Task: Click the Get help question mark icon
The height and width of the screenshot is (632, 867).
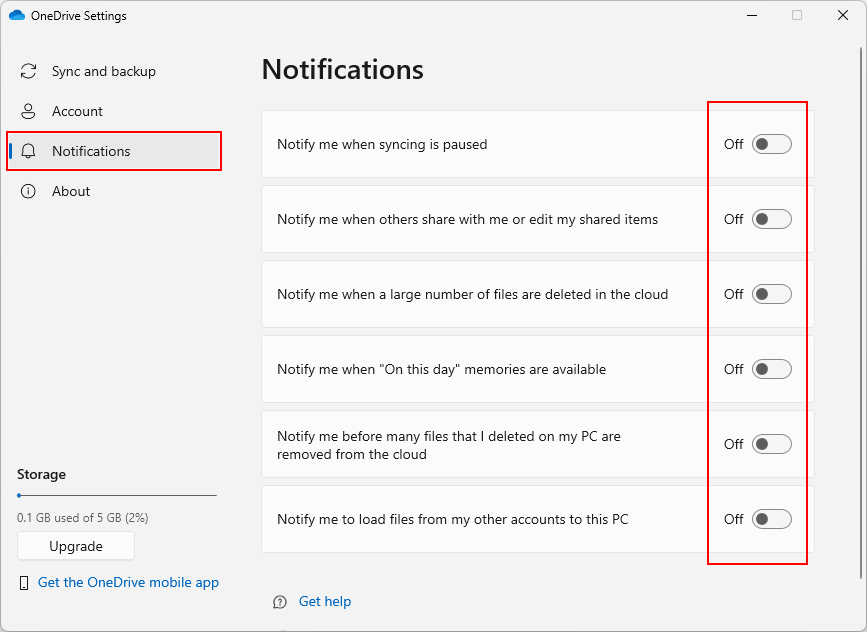Action: click(280, 602)
